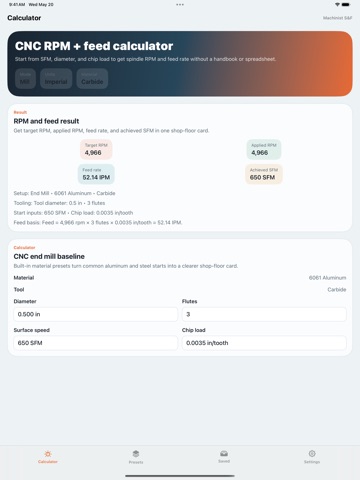The image size is (360, 480).
Task: Open the 6061 Aluminum material picker
Action: coord(327,278)
